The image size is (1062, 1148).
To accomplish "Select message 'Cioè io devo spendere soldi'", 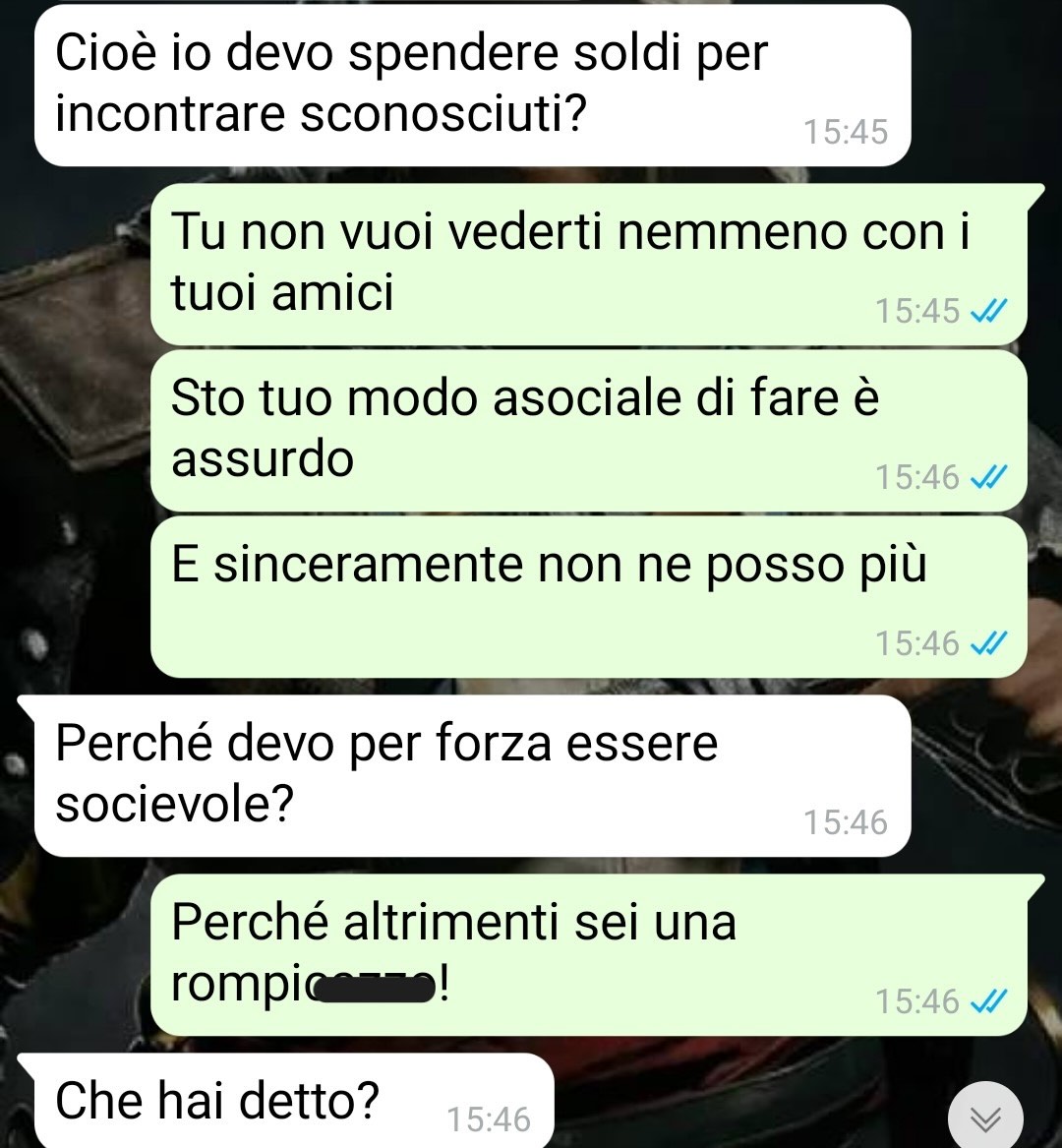I will [473, 85].
